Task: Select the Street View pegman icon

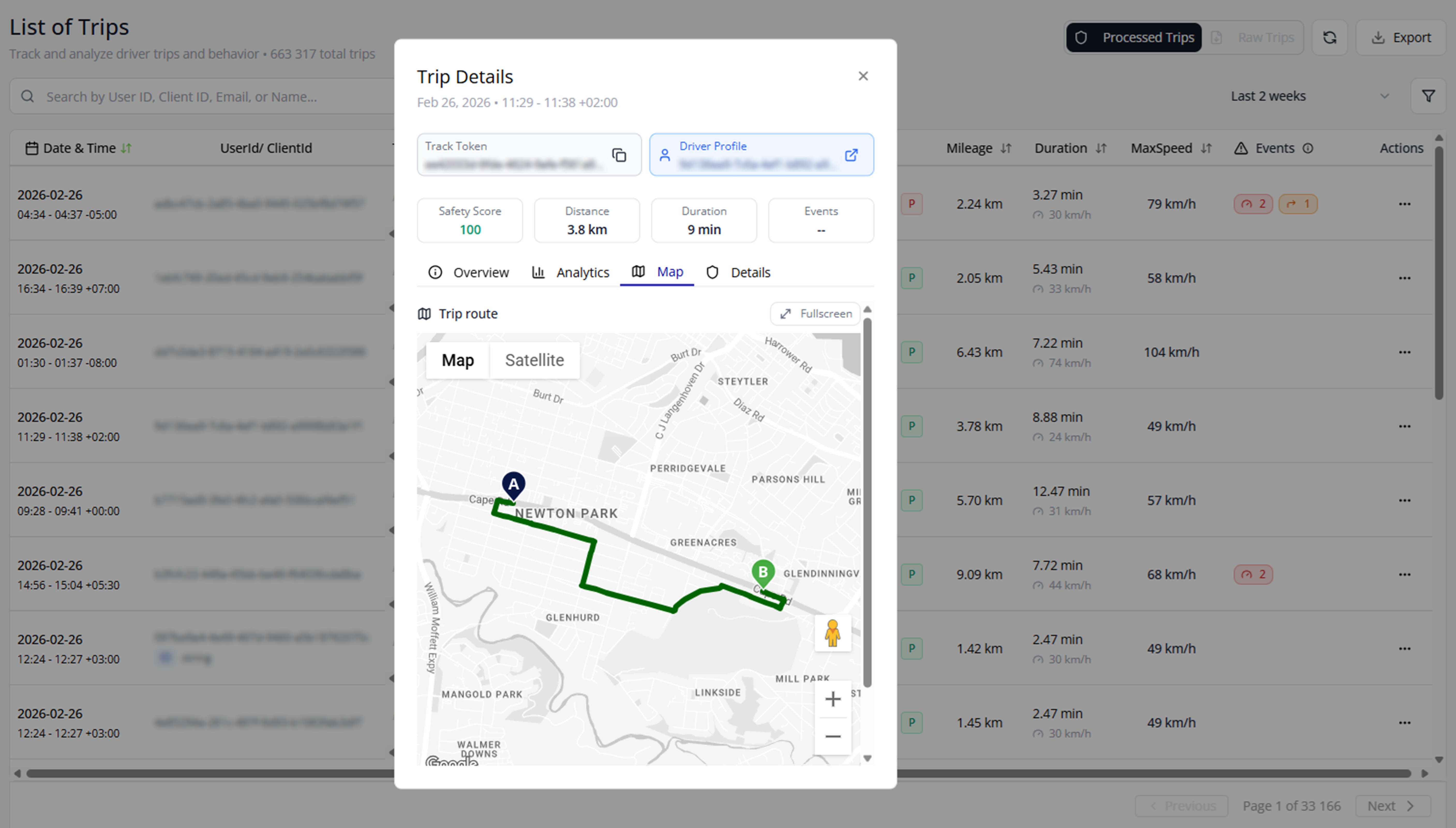Action: pos(833,633)
